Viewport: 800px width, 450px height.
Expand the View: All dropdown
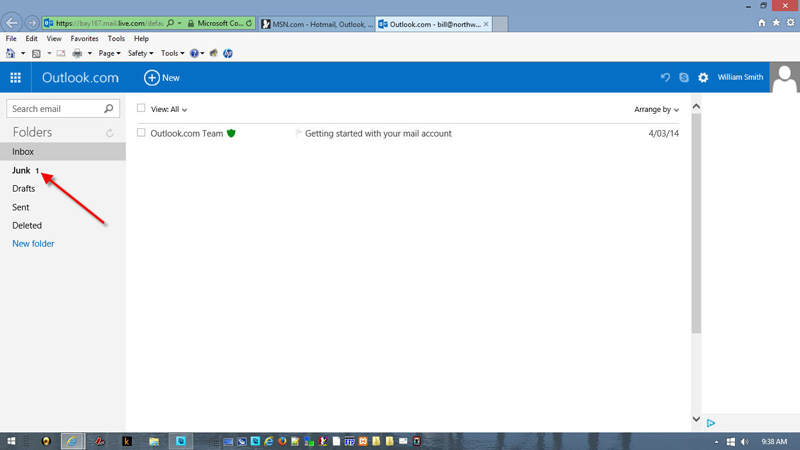click(x=169, y=109)
